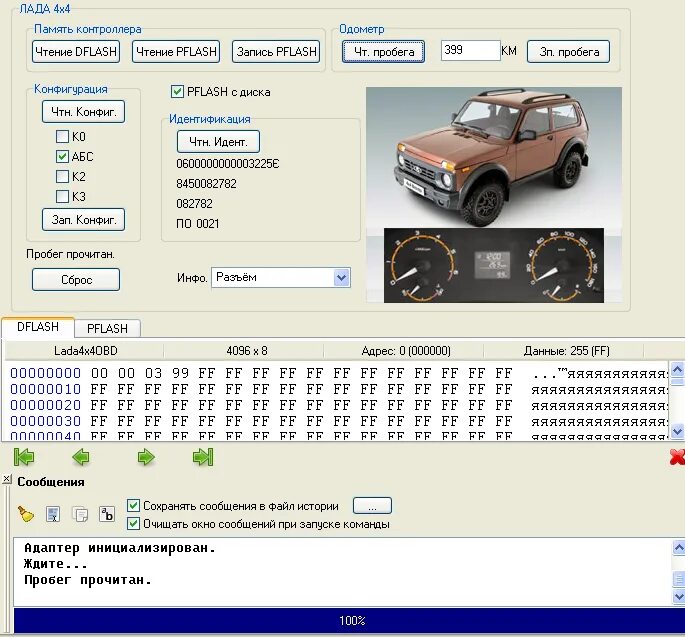Click 'Чт. пробега' to read mileage
Screen dimensions: 685x637
click(x=384, y=52)
